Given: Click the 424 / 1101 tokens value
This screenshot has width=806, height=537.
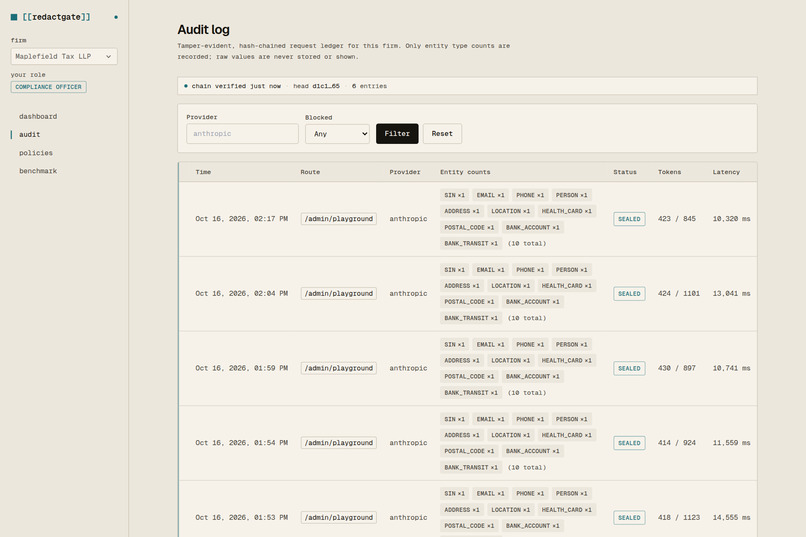Looking at the screenshot, I should (x=679, y=293).
